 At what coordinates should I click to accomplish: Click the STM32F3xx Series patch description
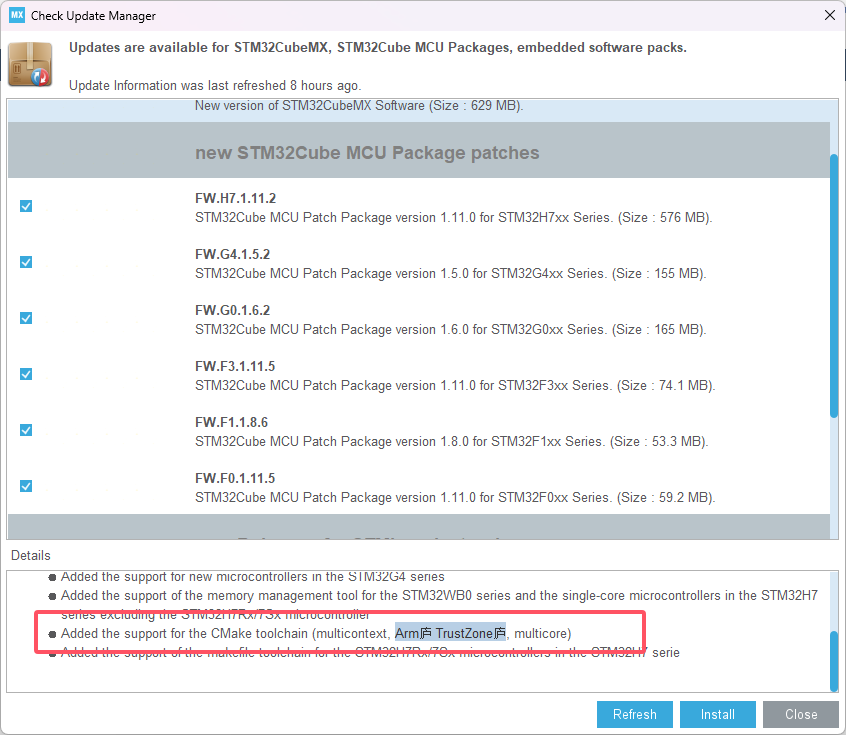point(455,386)
